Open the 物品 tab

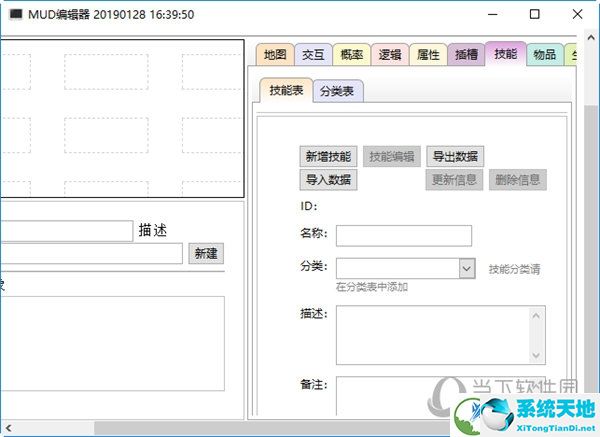(x=545, y=55)
